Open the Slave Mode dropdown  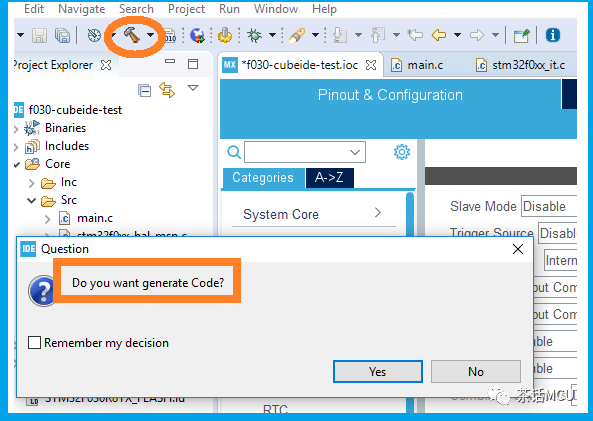[549, 206]
